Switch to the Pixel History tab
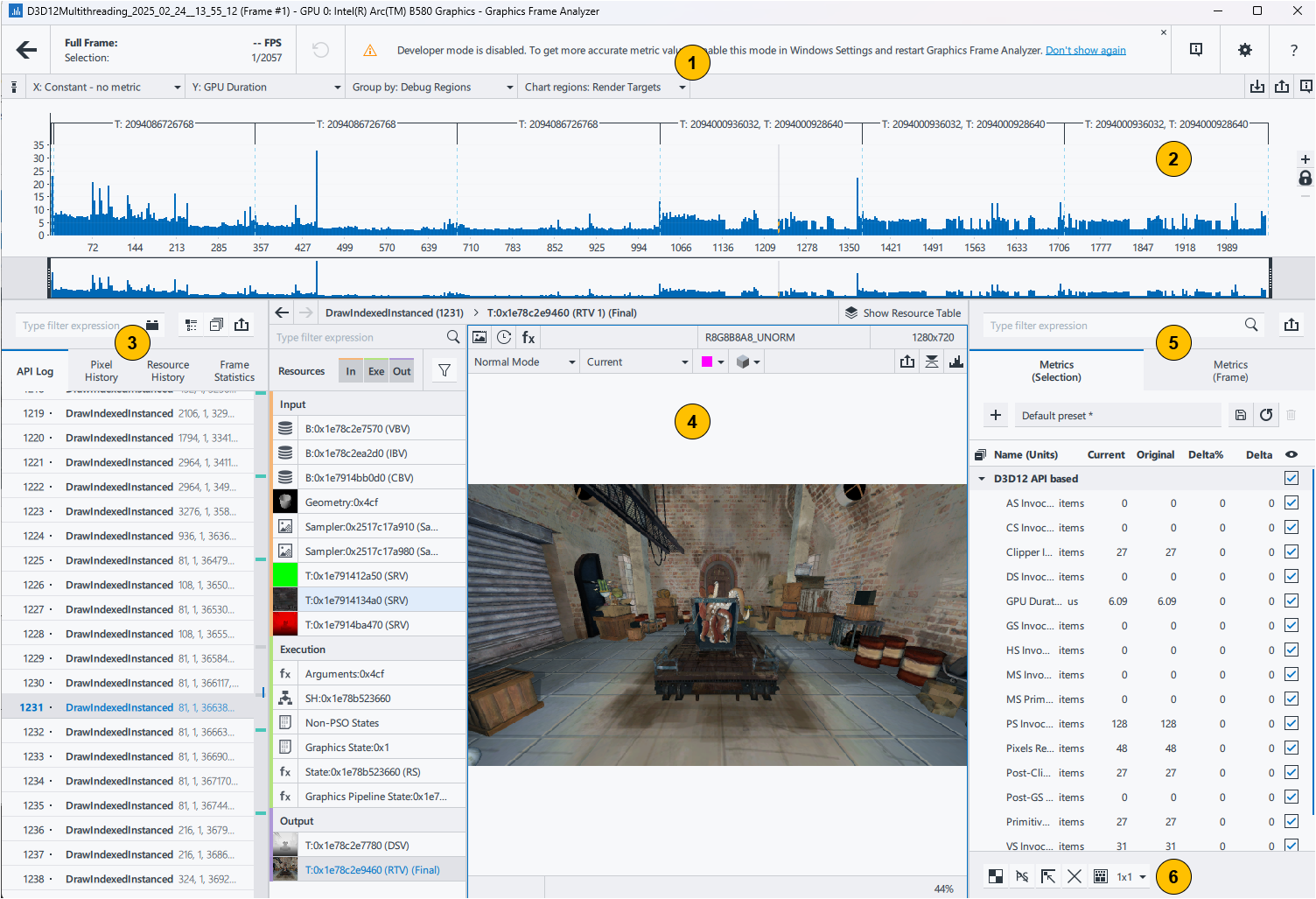1316x899 pixels. [101, 371]
